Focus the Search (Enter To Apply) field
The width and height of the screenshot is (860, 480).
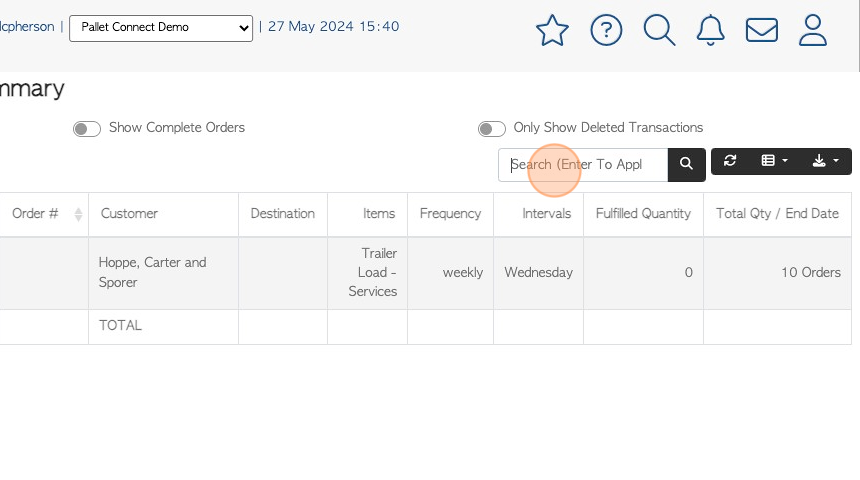point(583,165)
